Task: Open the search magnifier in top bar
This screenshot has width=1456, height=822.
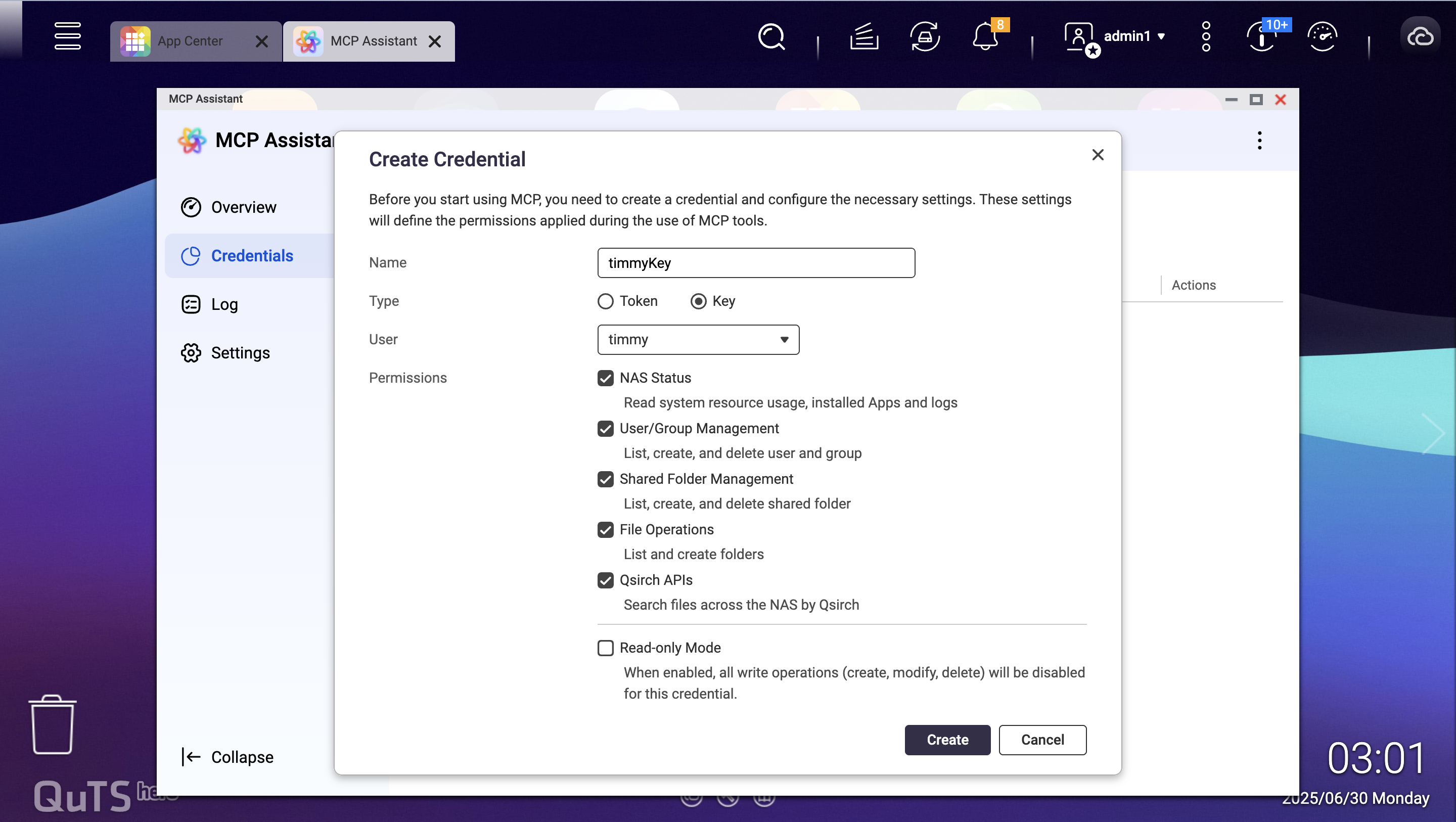Action: click(x=771, y=37)
